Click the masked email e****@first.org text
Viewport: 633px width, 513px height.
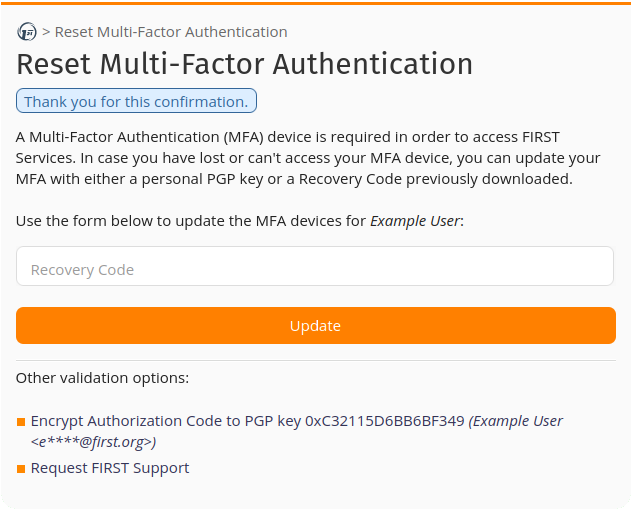tap(91, 442)
